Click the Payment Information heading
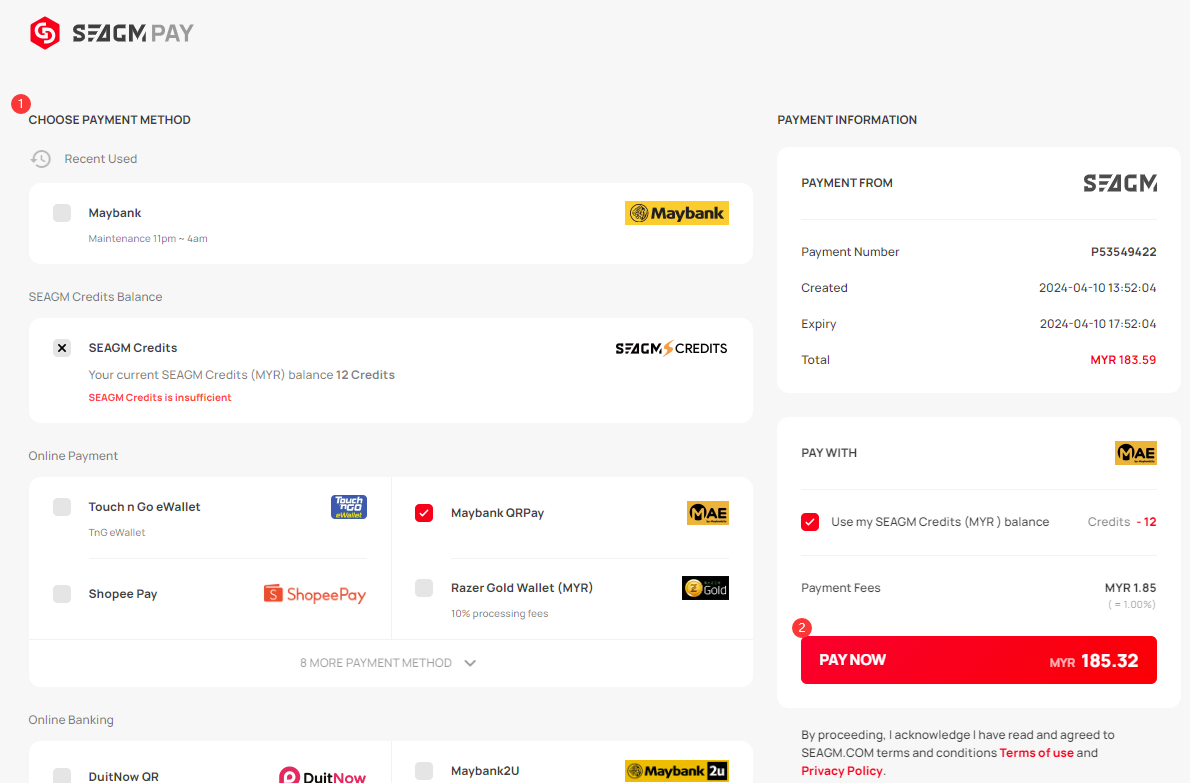1190x783 pixels. 847,120
